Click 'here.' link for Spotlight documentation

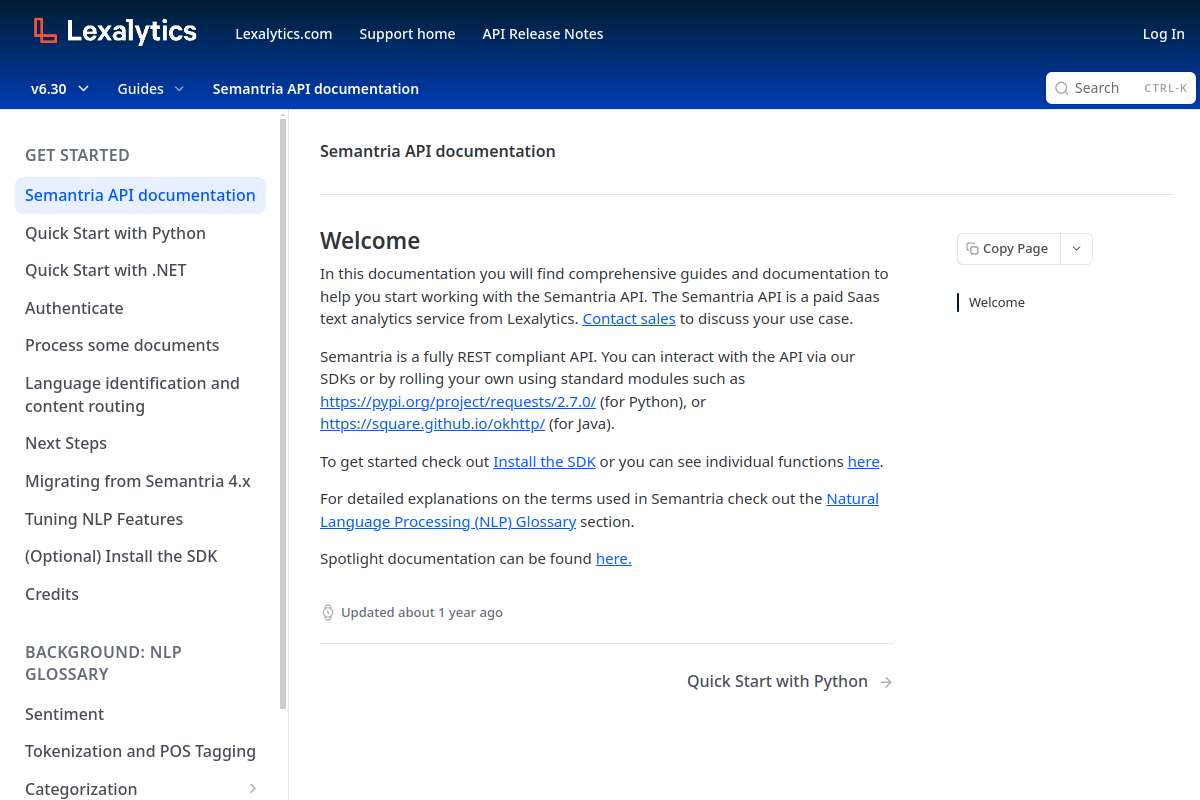tap(614, 559)
